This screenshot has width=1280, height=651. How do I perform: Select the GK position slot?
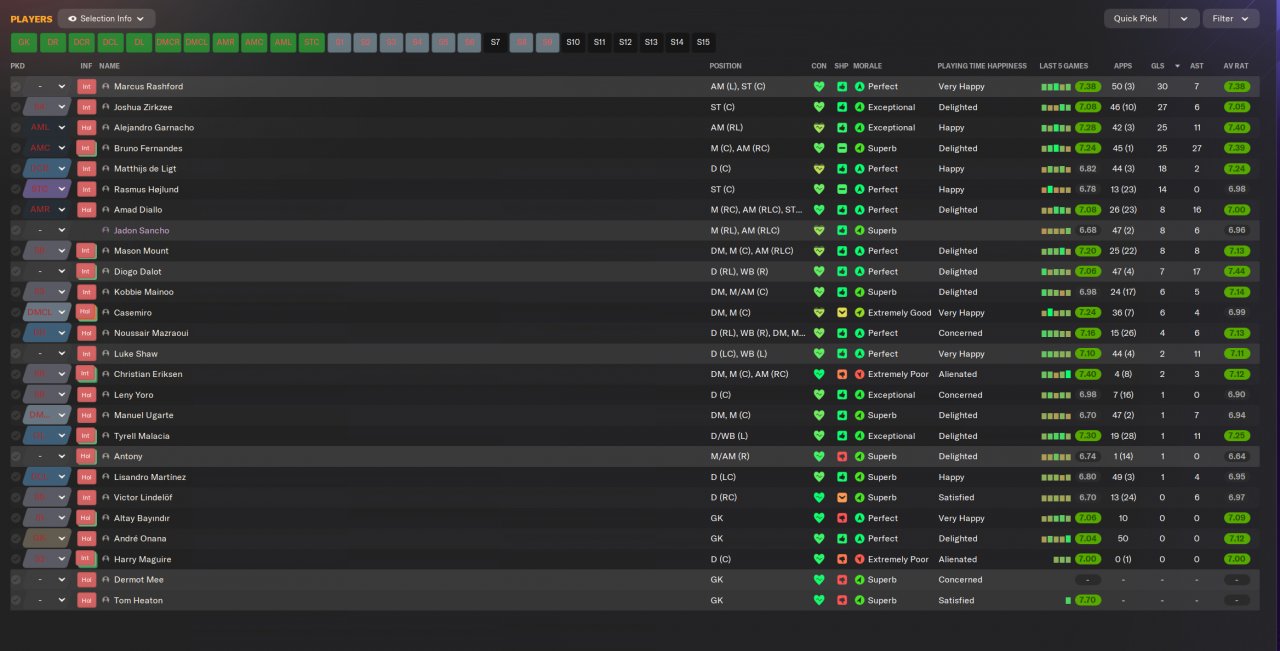click(x=23, y=42)
